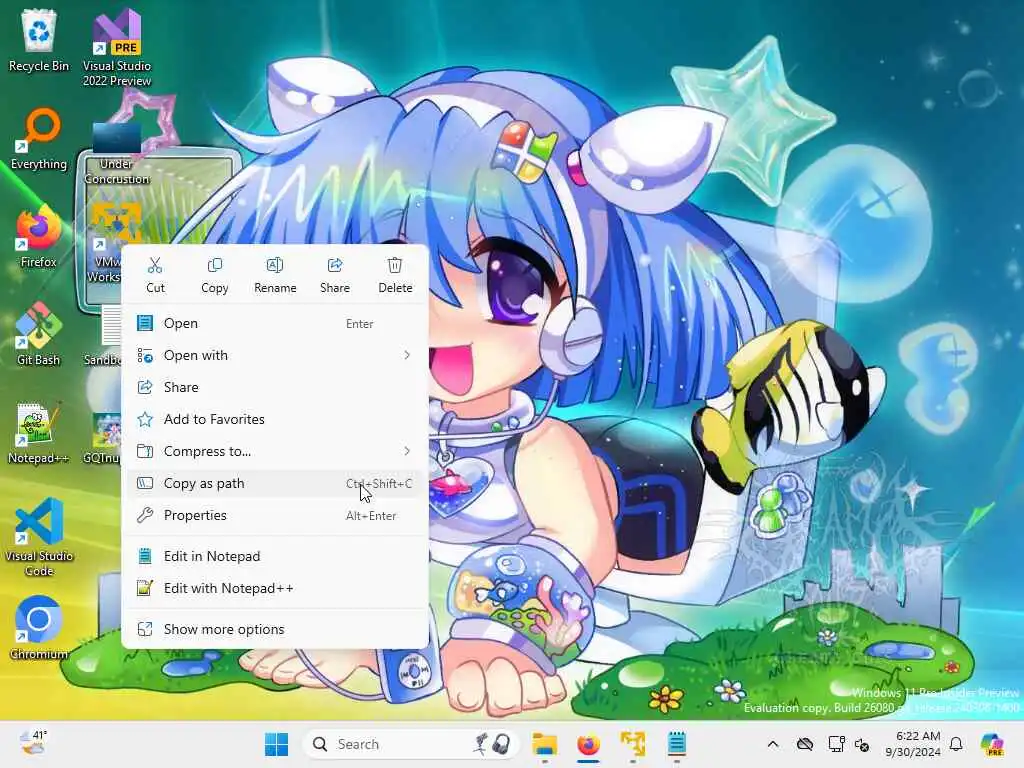The width and height of the screenshot is (1024, 768).
Task: Select the Chromium desktop shortcut
Action: tap(39, 628)
